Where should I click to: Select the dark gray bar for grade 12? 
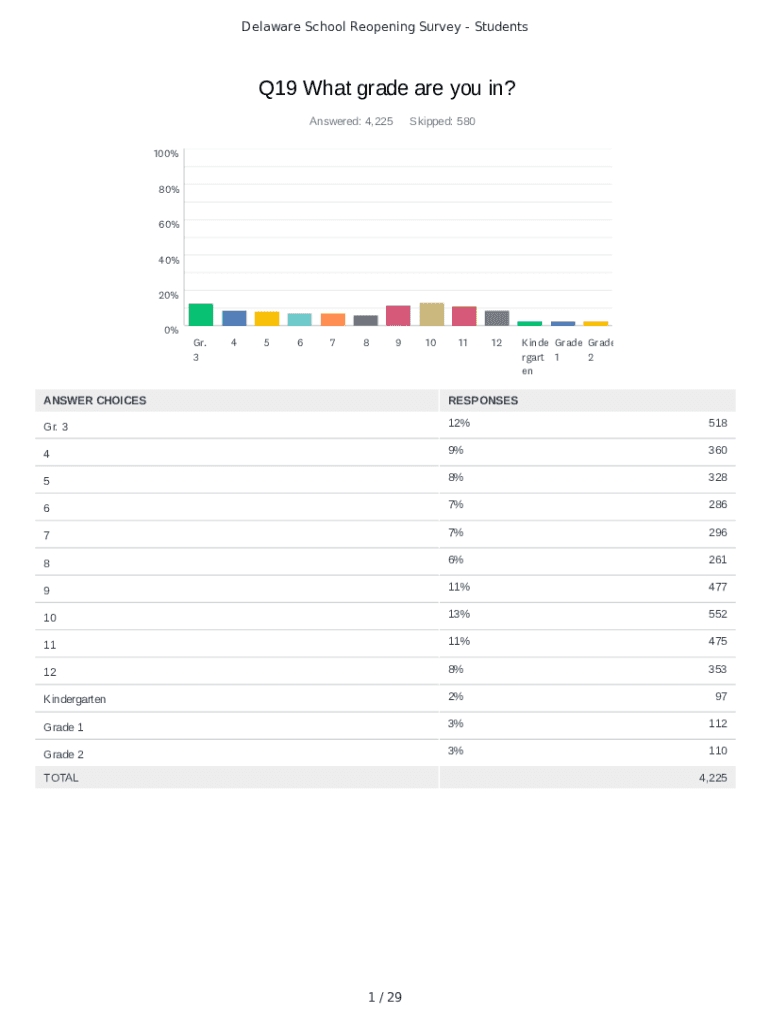click(x=497, y=318)
